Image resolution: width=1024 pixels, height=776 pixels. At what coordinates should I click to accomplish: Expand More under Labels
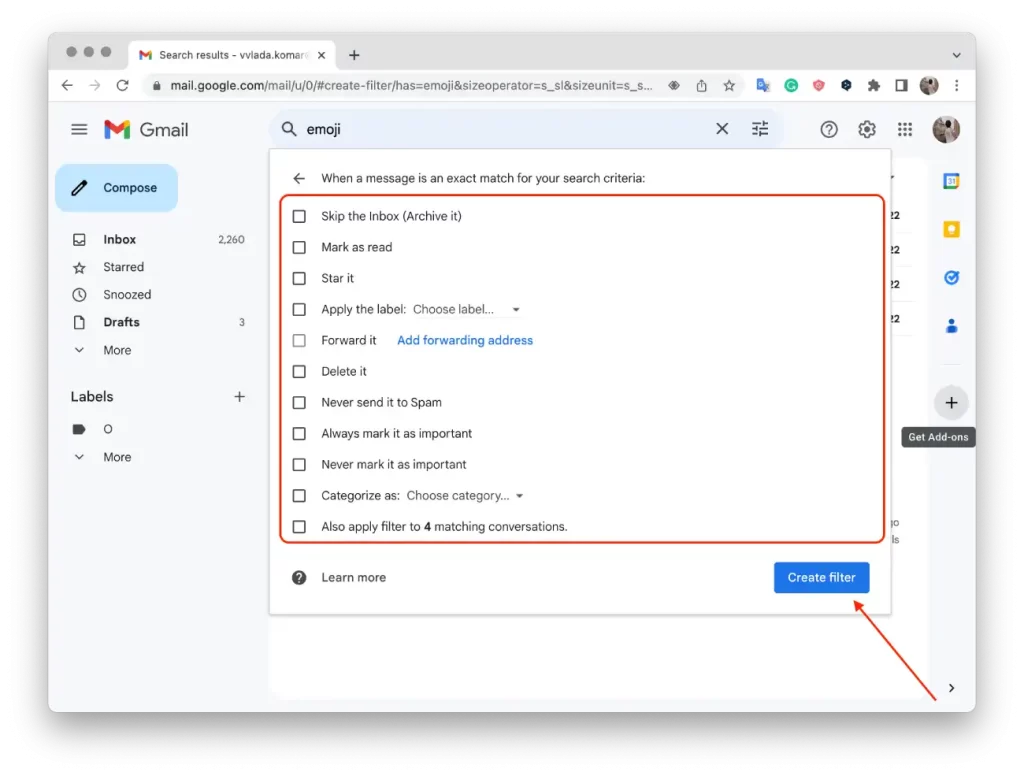pos(117,457)
